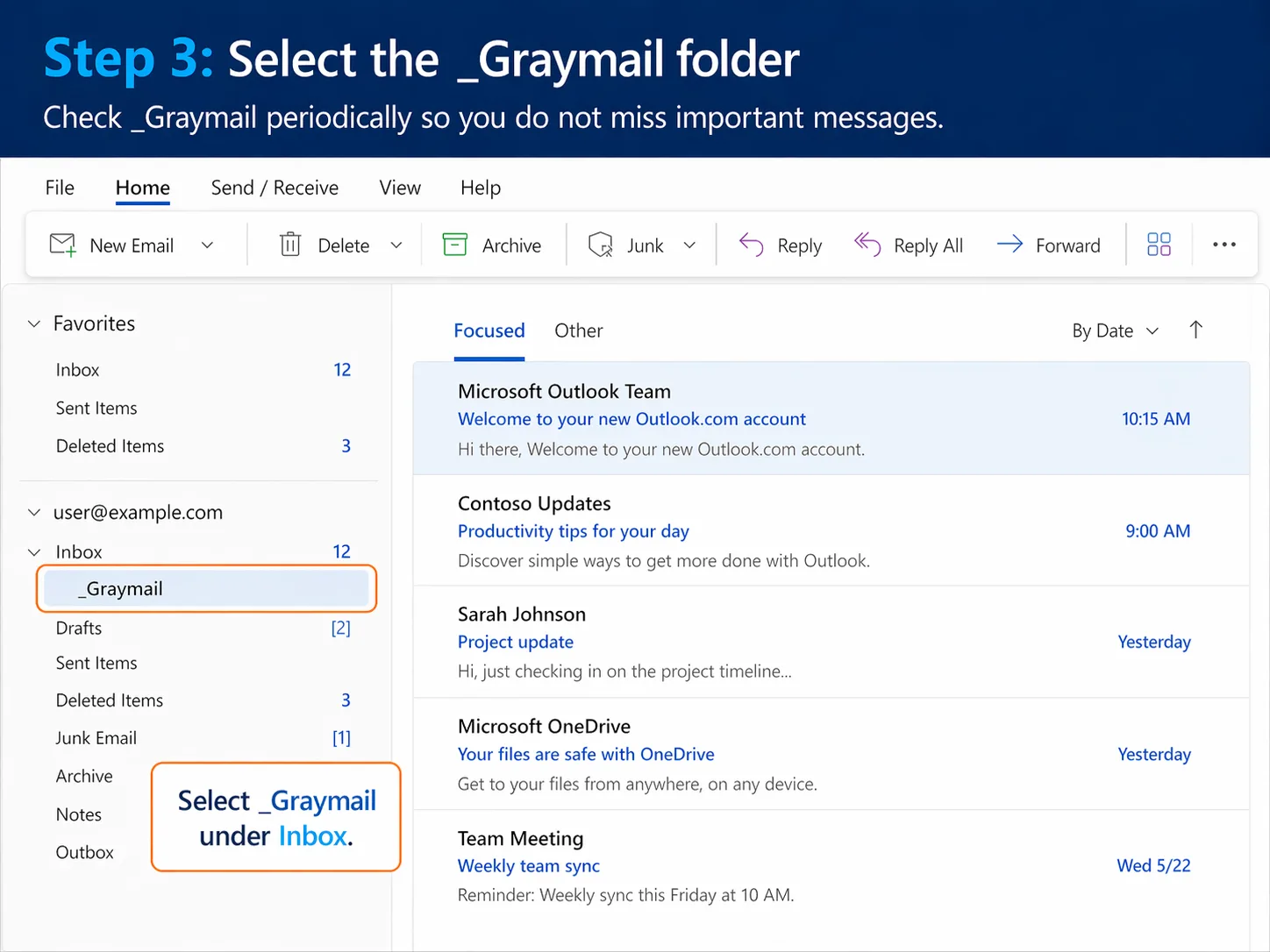1270x952 pixels.
Task: Reverse sort order with the up arrow
Action: coord(1195,330)
